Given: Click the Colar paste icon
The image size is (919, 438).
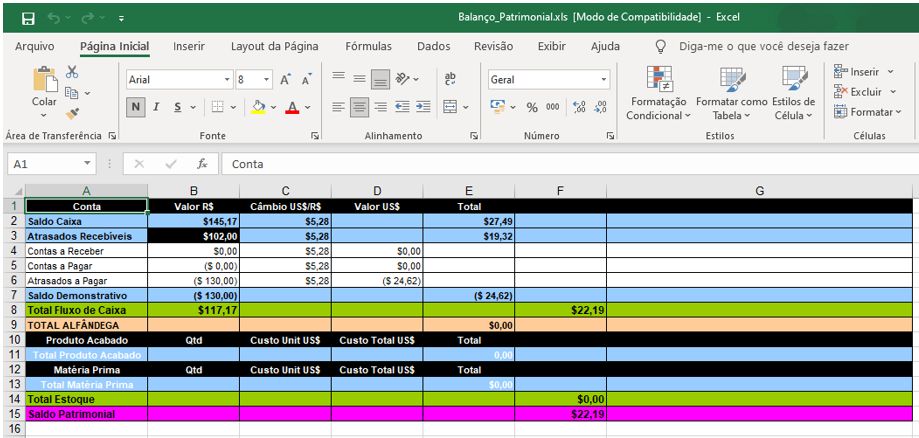Looking at the screenshot, I should (x=44, y=79).
